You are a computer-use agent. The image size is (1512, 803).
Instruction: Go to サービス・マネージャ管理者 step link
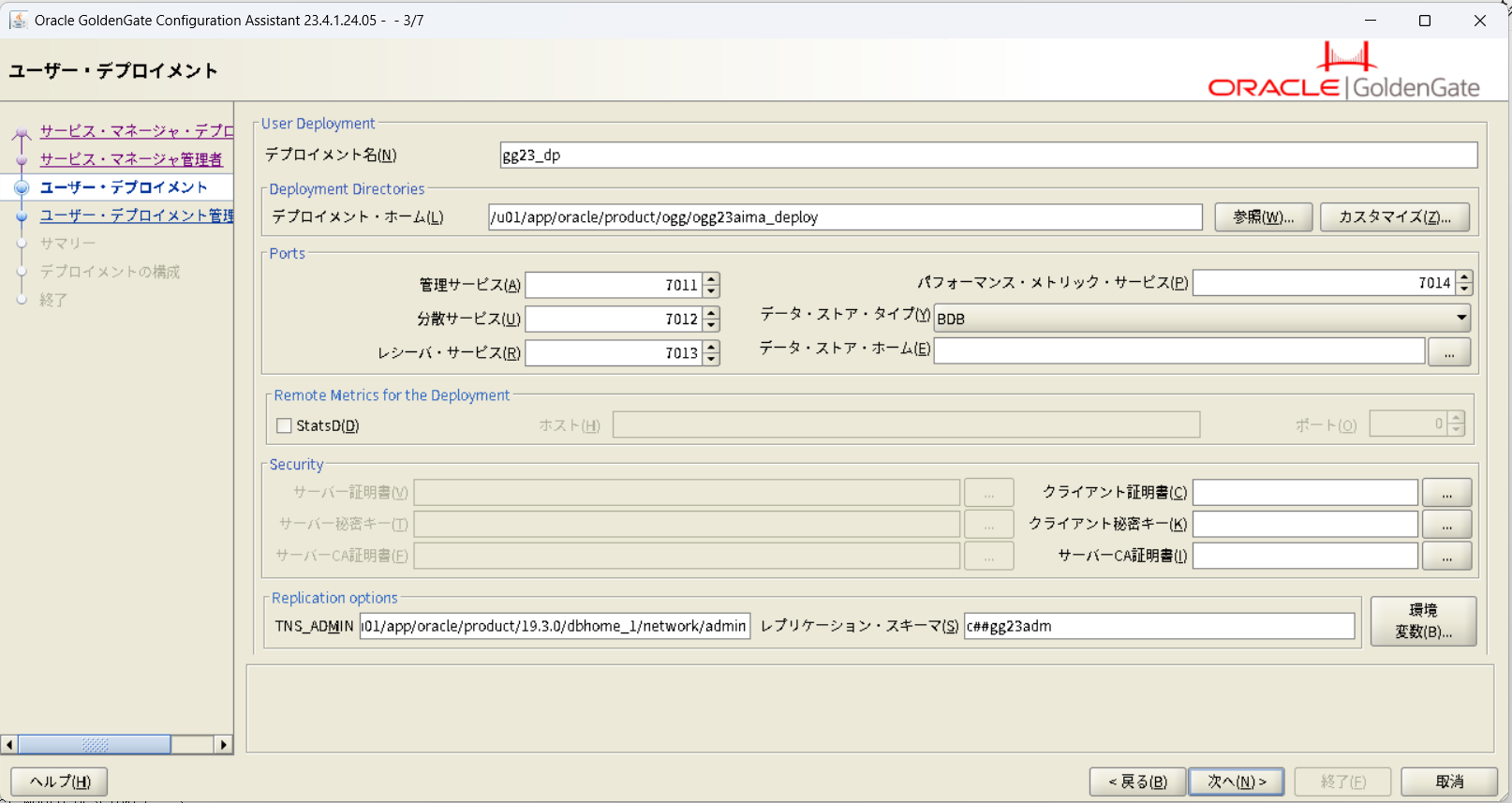pos(131,159)
